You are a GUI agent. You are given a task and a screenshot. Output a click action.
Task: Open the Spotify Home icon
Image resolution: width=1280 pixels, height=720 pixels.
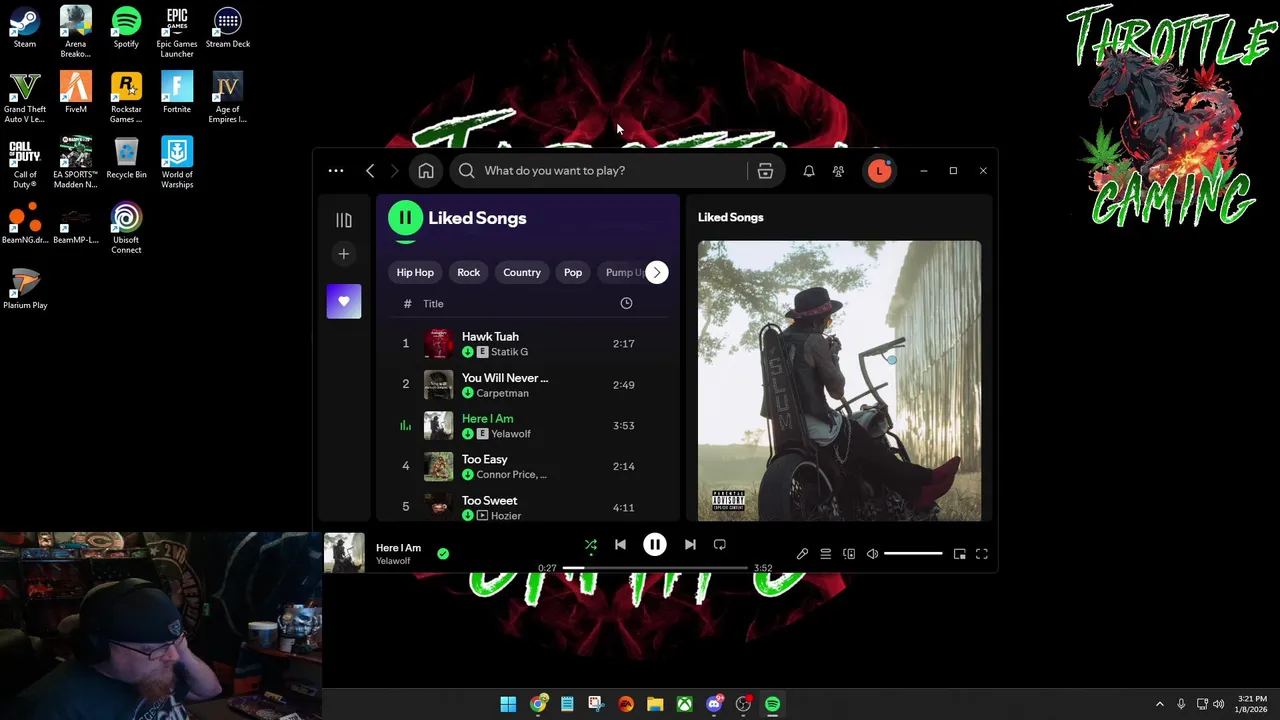(x=426, y=171)
